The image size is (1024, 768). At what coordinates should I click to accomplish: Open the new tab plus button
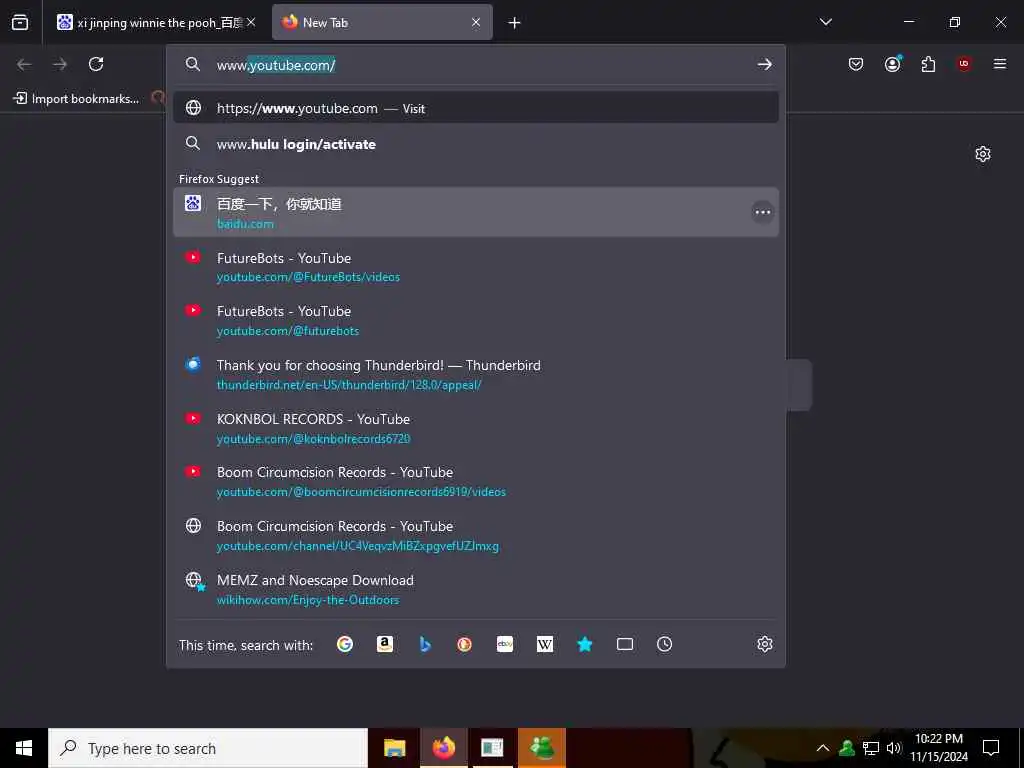(515, 23)
